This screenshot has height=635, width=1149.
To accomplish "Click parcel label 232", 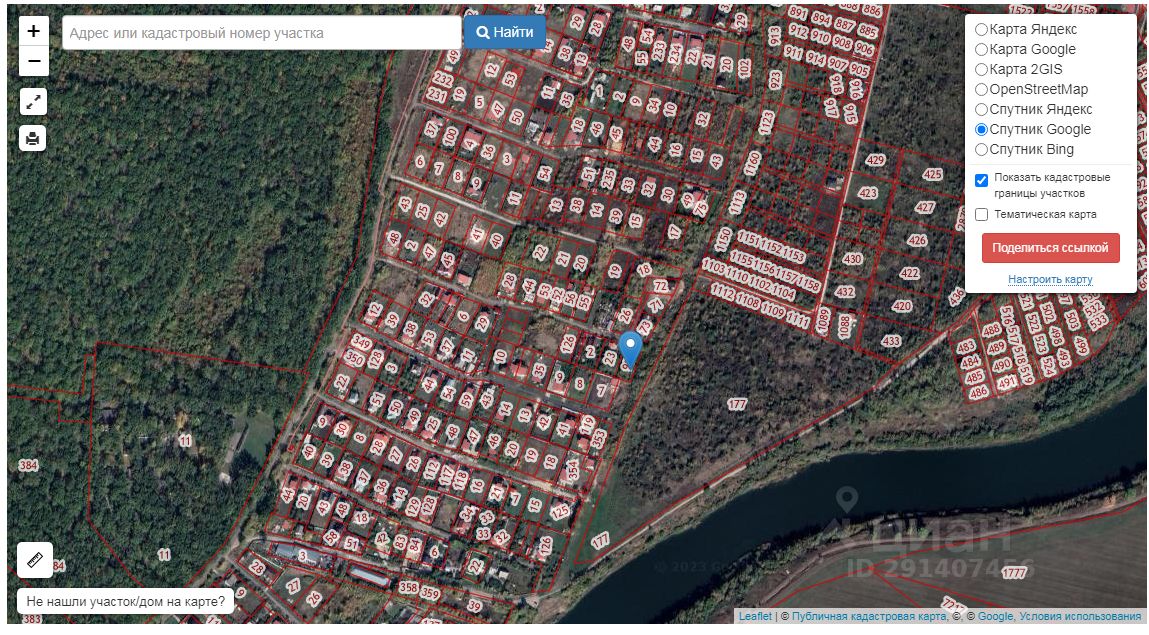I will click(443, 79).
